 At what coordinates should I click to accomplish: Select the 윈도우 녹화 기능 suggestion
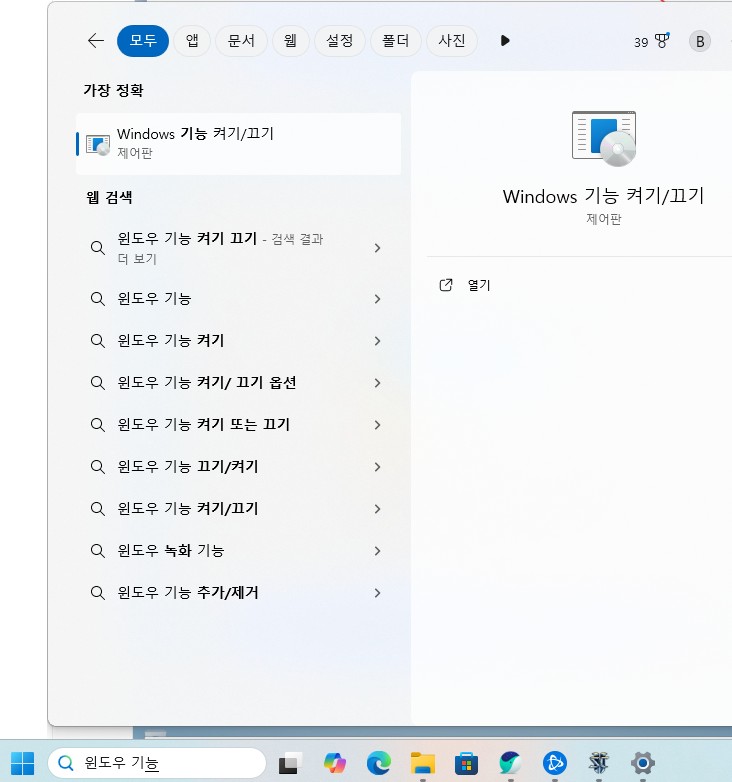click(171, 551)
